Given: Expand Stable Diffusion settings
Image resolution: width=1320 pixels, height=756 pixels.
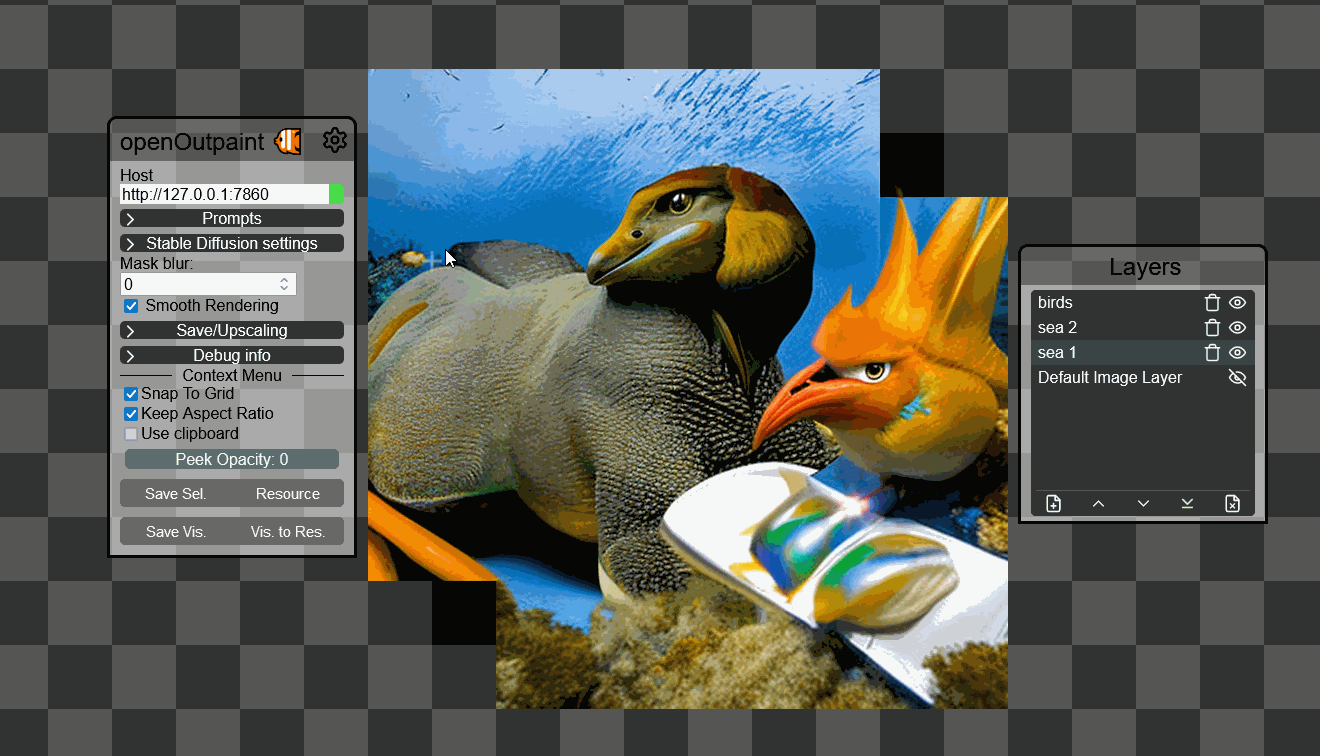Looking at the screenshot, I should tap(232, 243).
